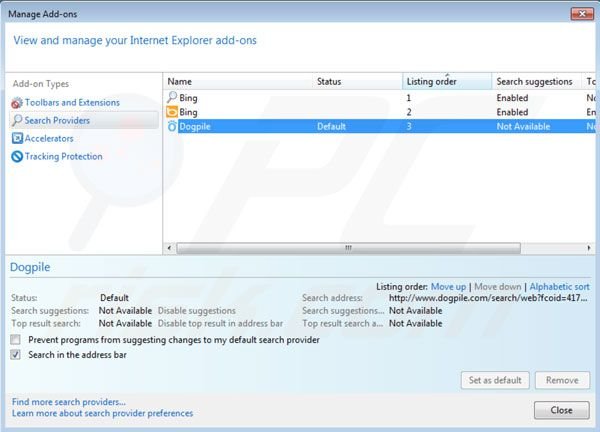Image resolution: width=600 pixels, height=432 pixels.
Task: Remove the Dogpile search provider
Action: tap(562, 380)
